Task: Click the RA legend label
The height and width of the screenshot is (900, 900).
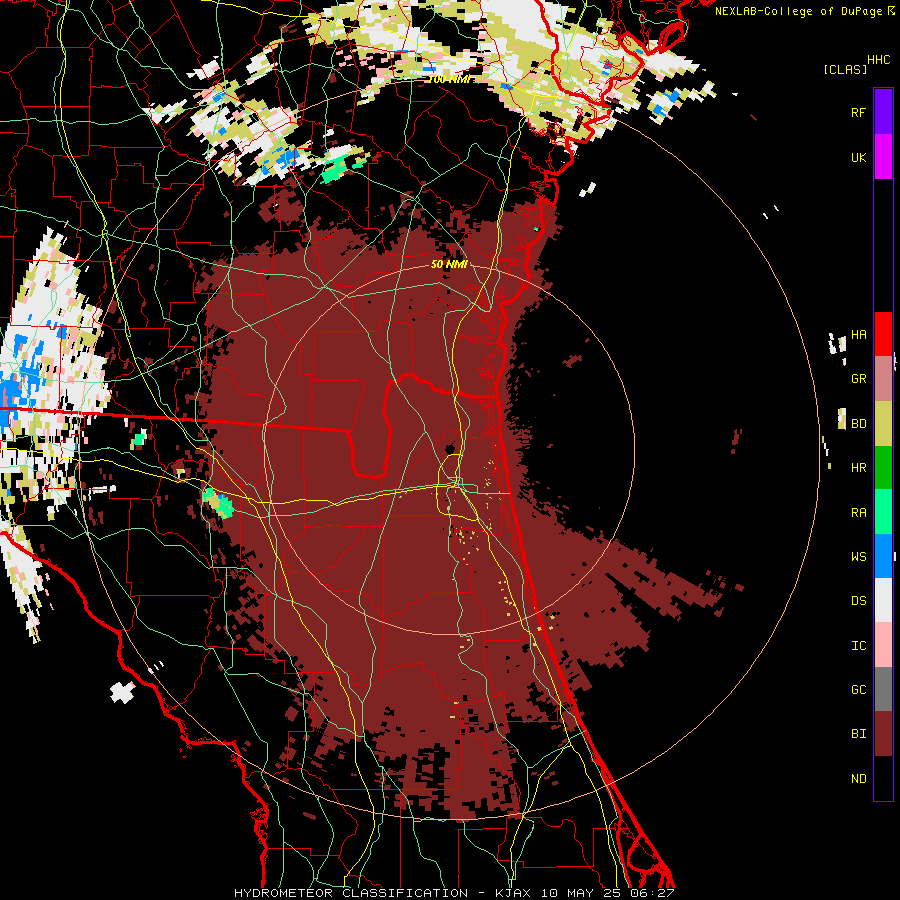Action: pos(858,513)
